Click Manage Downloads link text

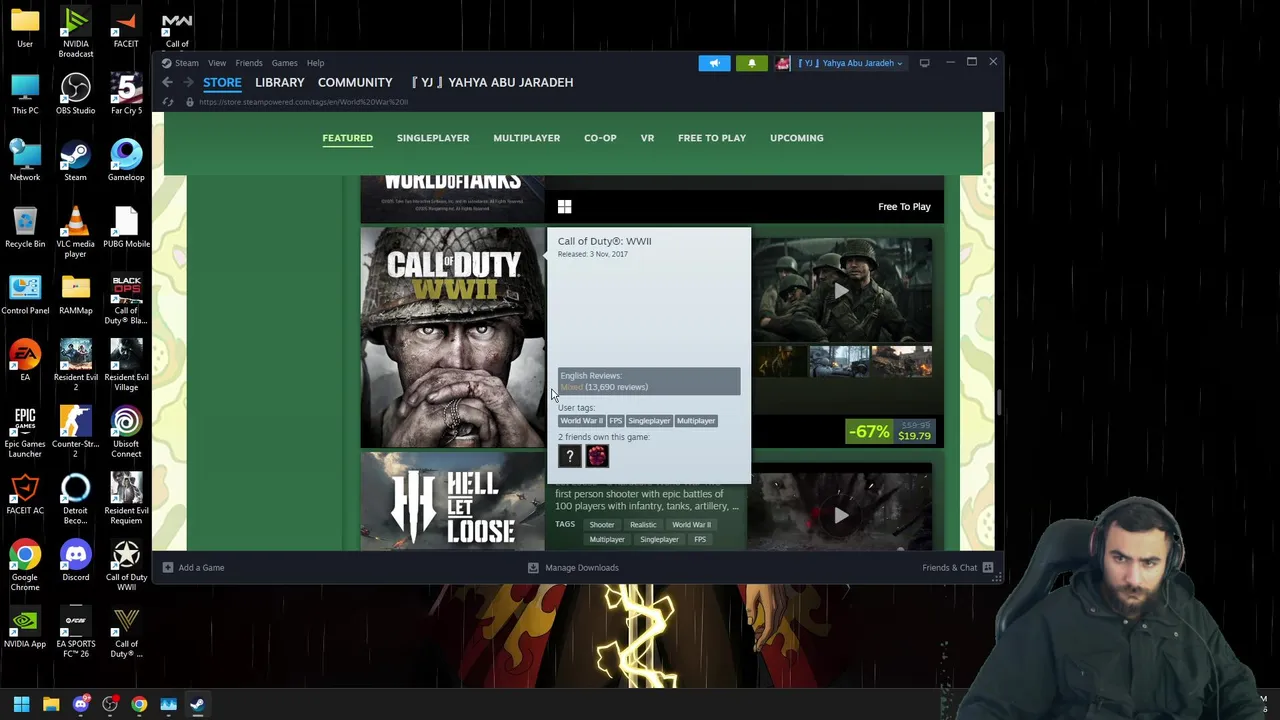582,568
